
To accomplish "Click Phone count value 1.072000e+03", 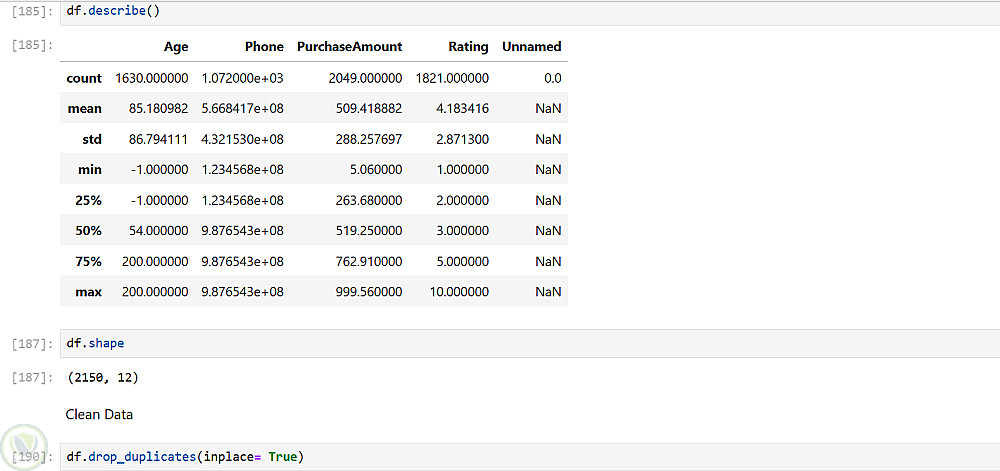I will pos(242,78).
